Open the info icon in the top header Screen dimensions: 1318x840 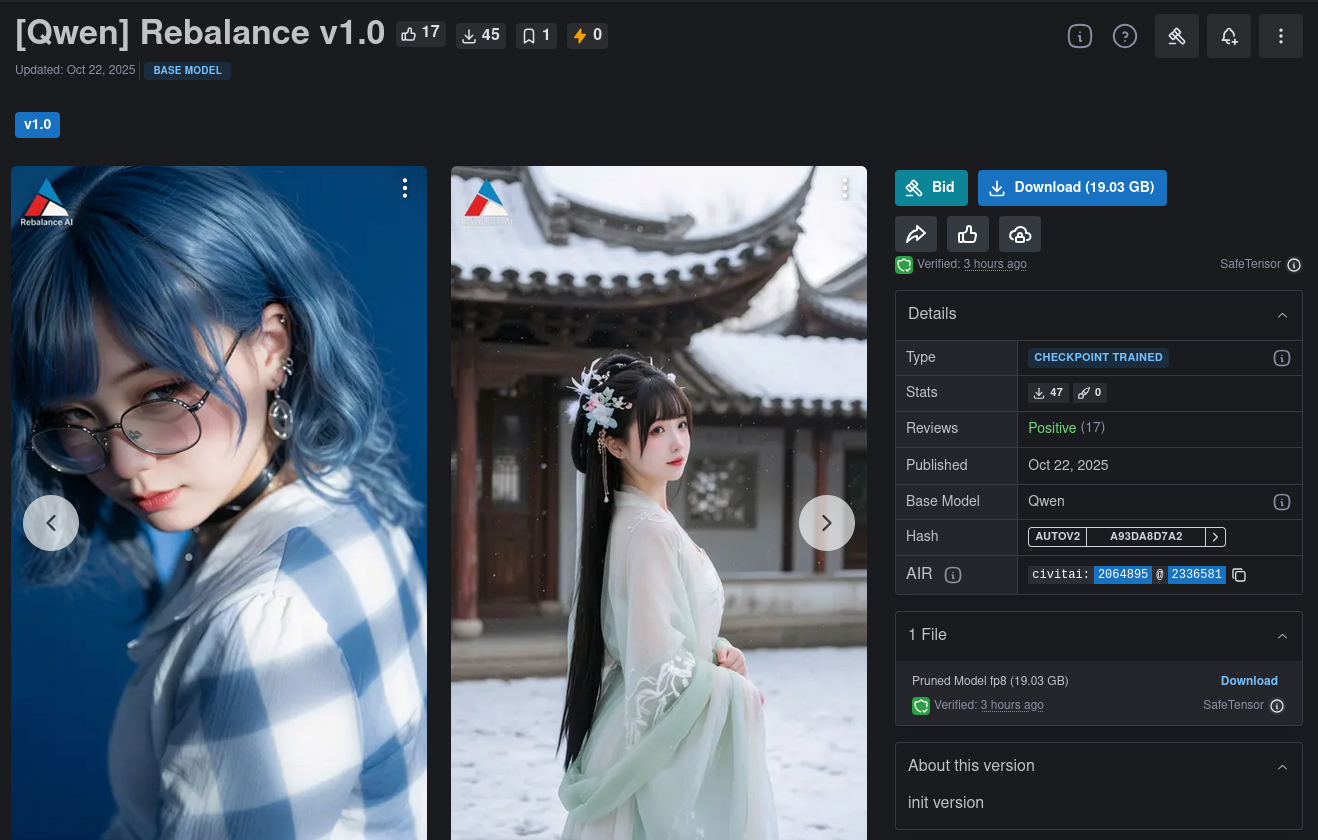[1079, 36]
